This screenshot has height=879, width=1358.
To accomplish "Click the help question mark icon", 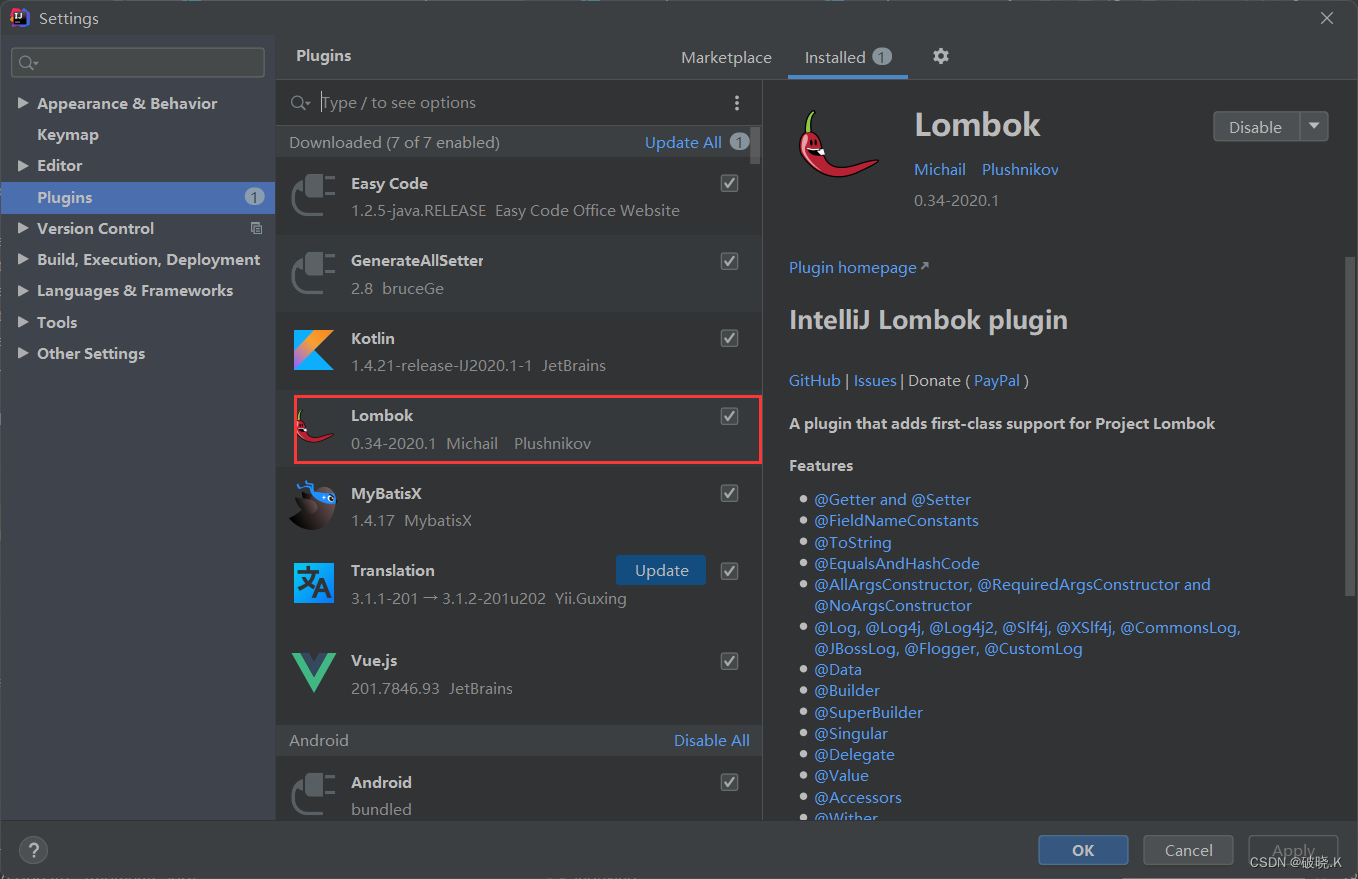I will (33, 849).
